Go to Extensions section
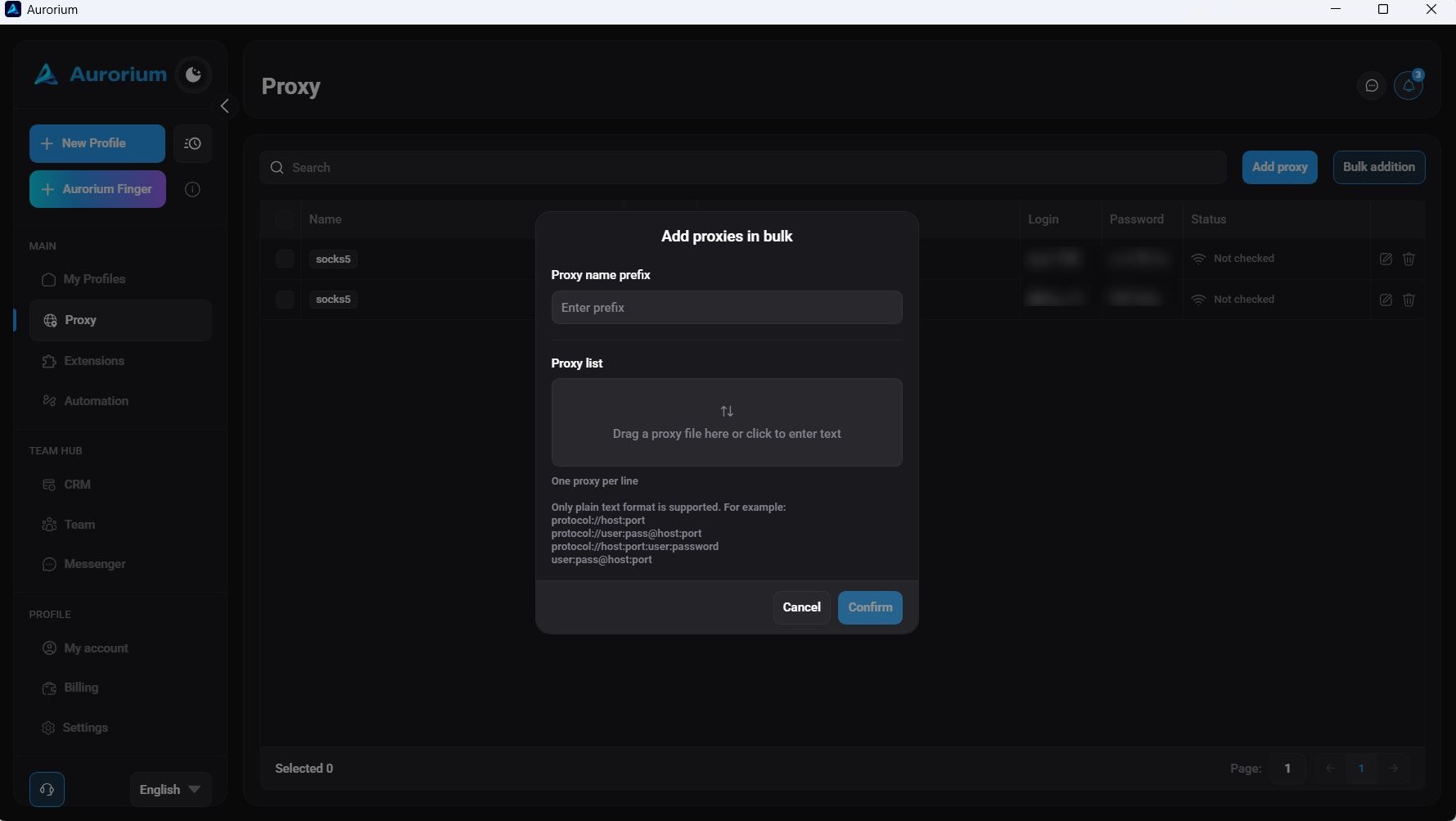 coord(120,361)
